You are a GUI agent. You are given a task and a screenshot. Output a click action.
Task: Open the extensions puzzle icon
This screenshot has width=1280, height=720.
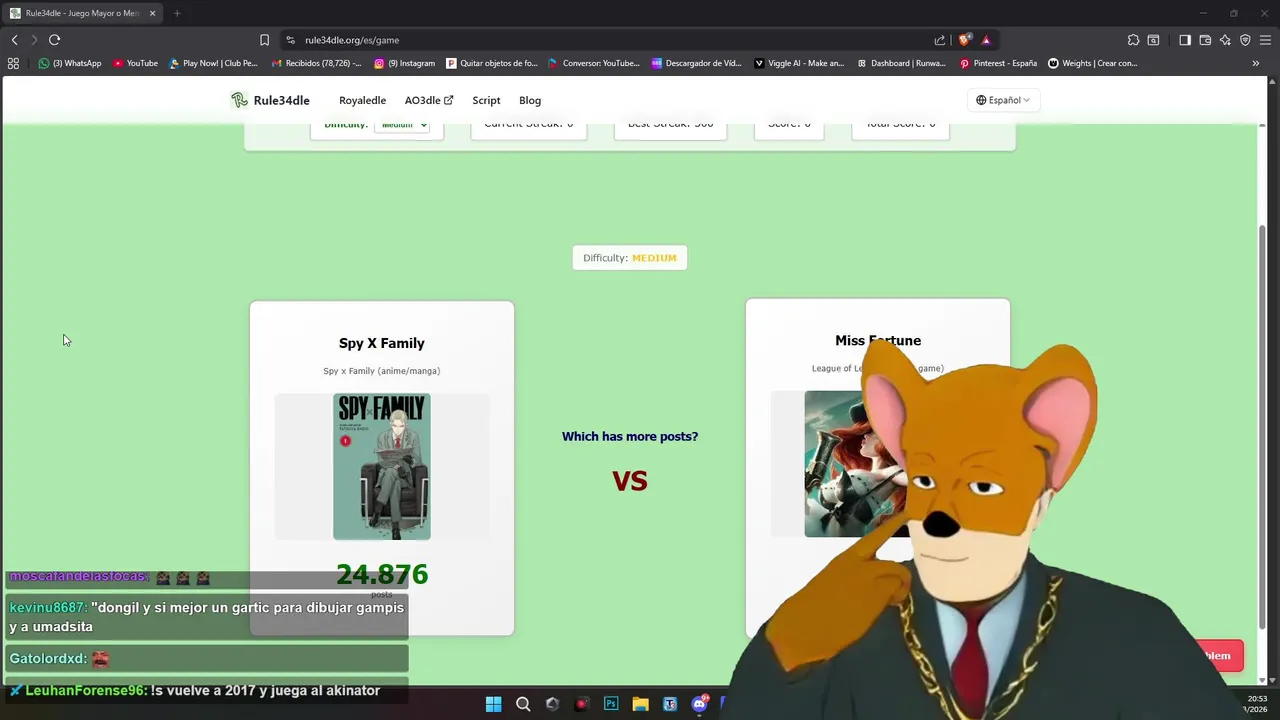click(1133, 40)
